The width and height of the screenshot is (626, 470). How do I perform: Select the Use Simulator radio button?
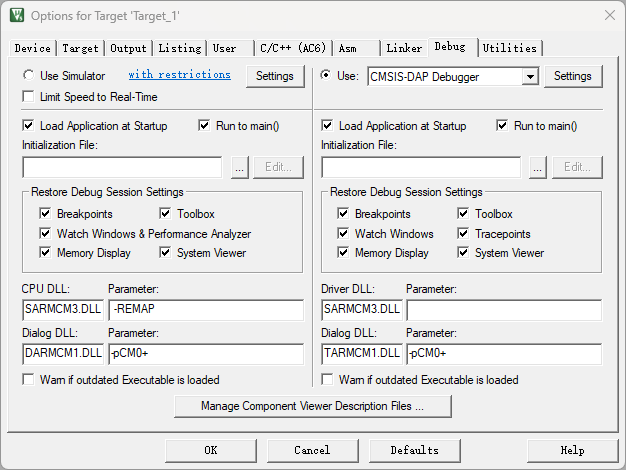pyautogui.click(x=28, y=75)
